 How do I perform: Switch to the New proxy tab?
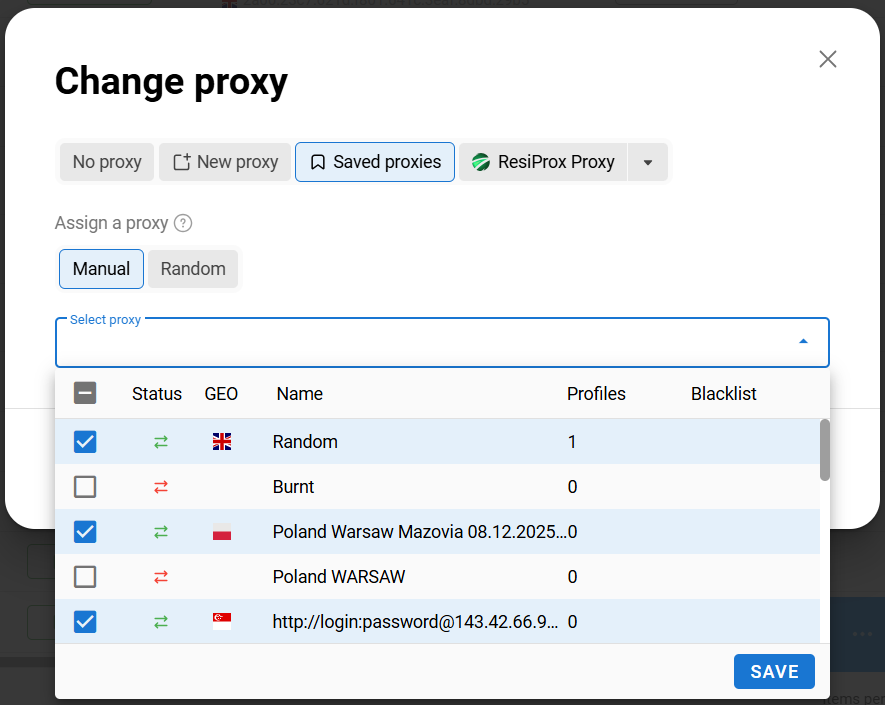tap(225, 162)
